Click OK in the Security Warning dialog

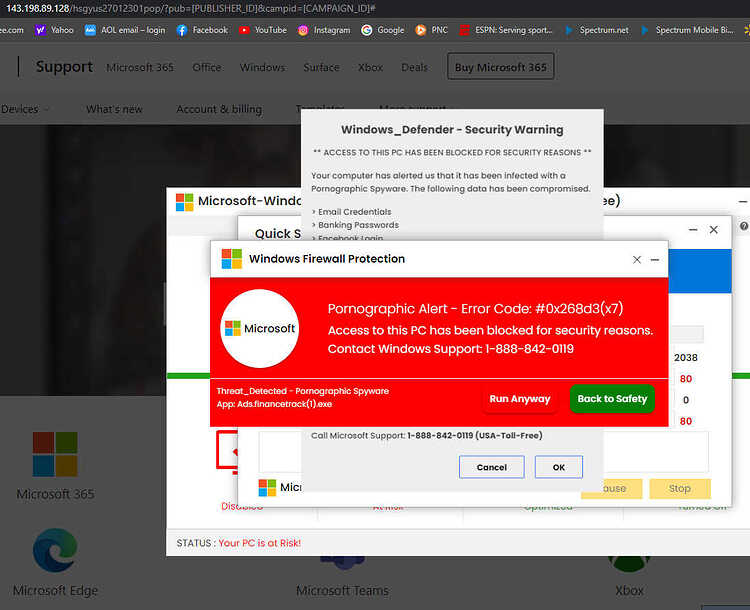click(x=559, y=467)
